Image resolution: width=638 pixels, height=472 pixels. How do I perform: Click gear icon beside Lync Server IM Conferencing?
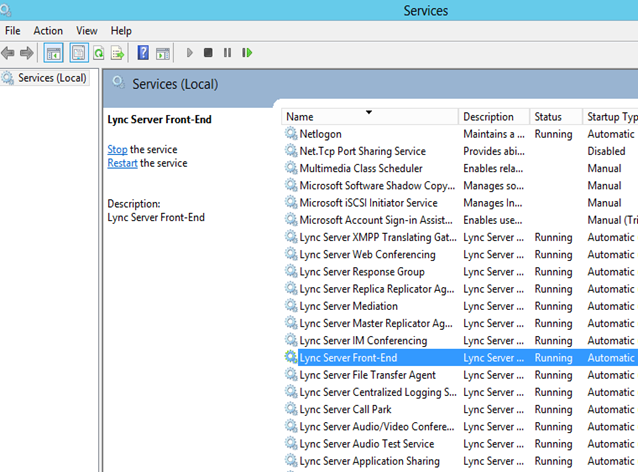(x=291, y=340)
